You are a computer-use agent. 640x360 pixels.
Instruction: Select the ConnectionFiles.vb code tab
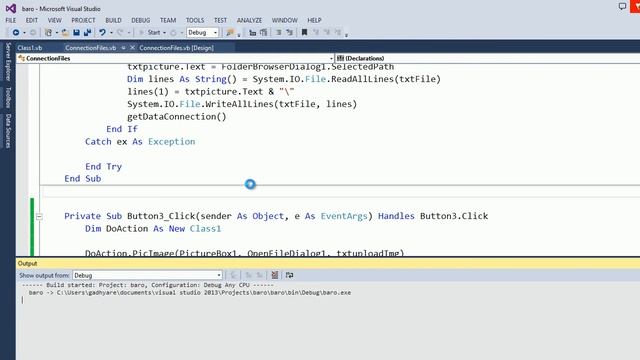91,48
